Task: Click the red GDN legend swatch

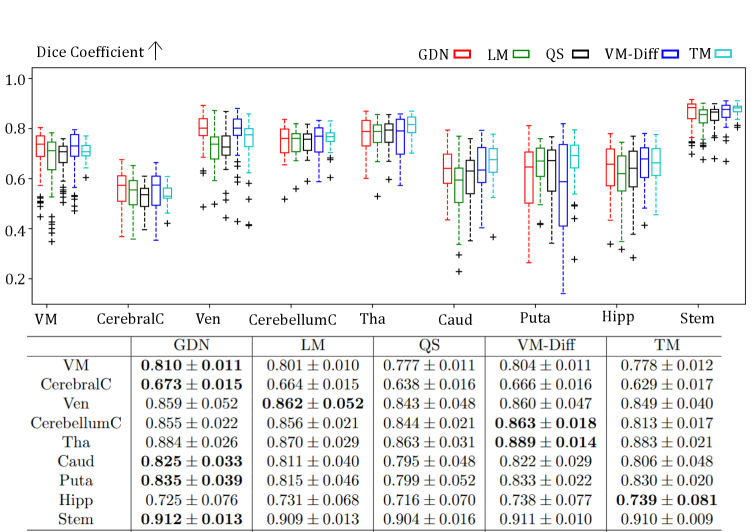Action: tap(462, 54)
